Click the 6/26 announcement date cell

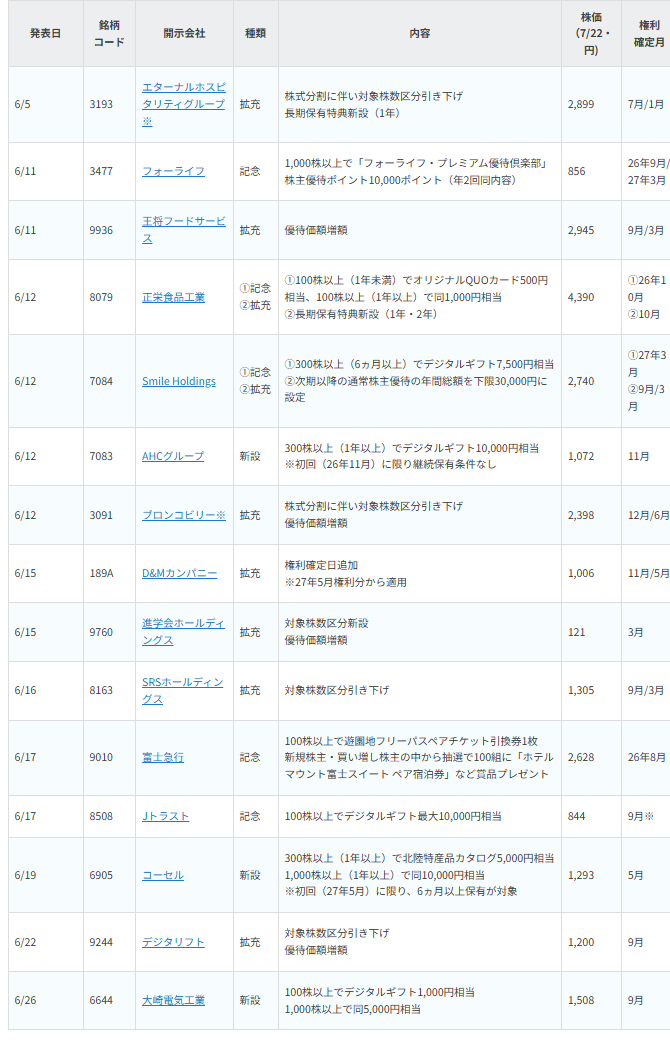45,1001
